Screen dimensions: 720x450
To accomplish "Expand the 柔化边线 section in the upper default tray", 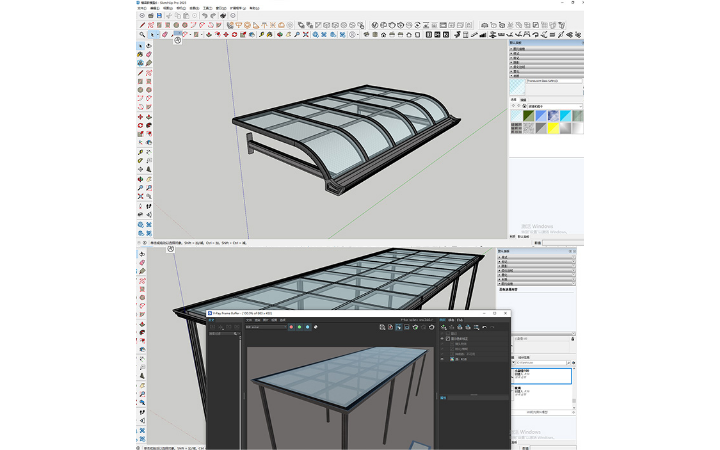I will coord(546,67).
